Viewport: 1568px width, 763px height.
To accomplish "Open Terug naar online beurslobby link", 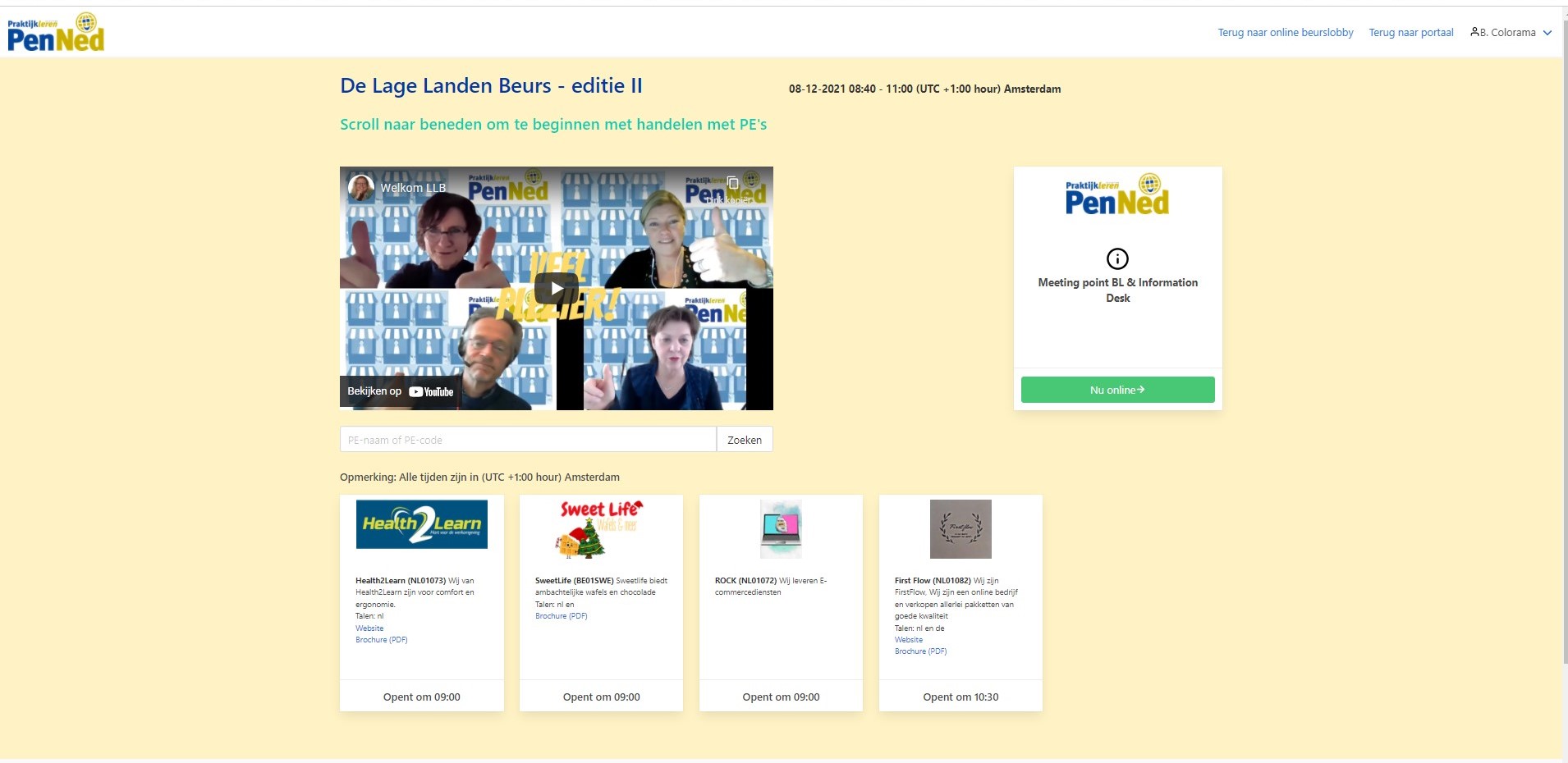I will pos(1285,33).
